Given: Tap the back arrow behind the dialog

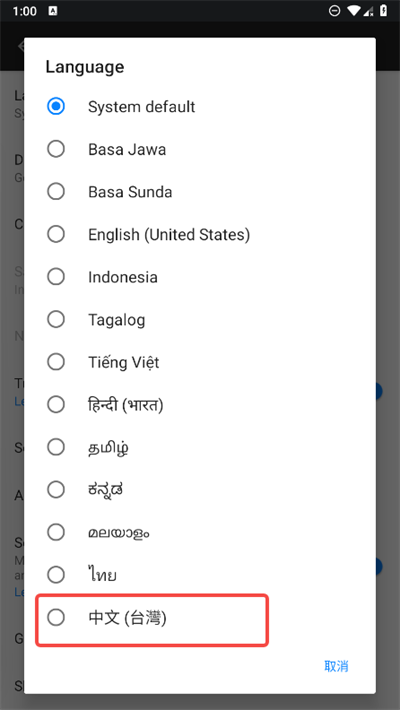Looking at the screenshot, I should point(20,46).
